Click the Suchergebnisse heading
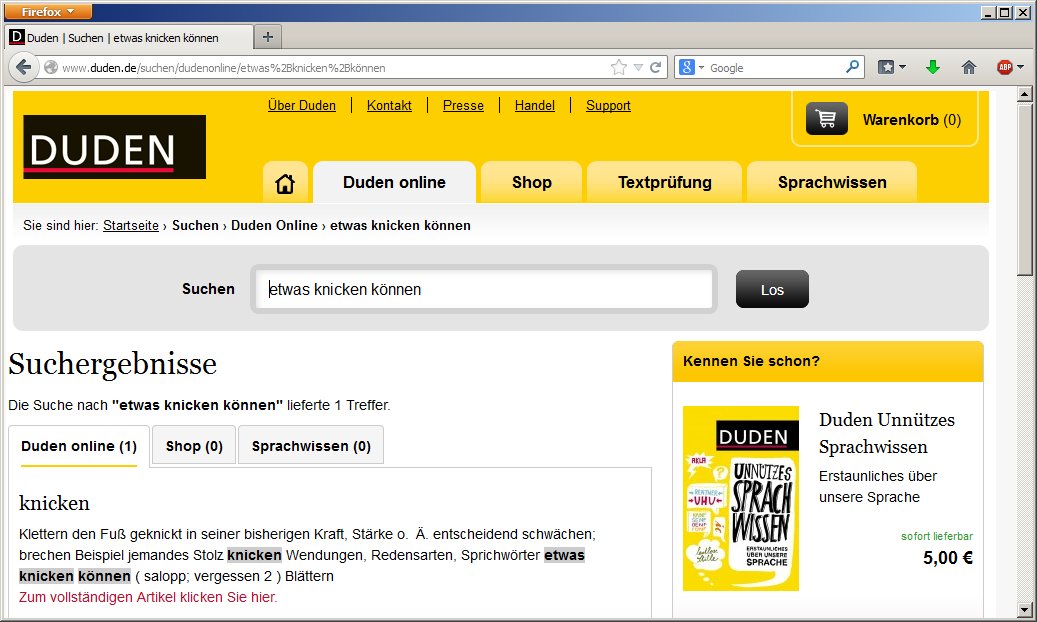Screen dimensions: 1037x622 coord(112,365)
